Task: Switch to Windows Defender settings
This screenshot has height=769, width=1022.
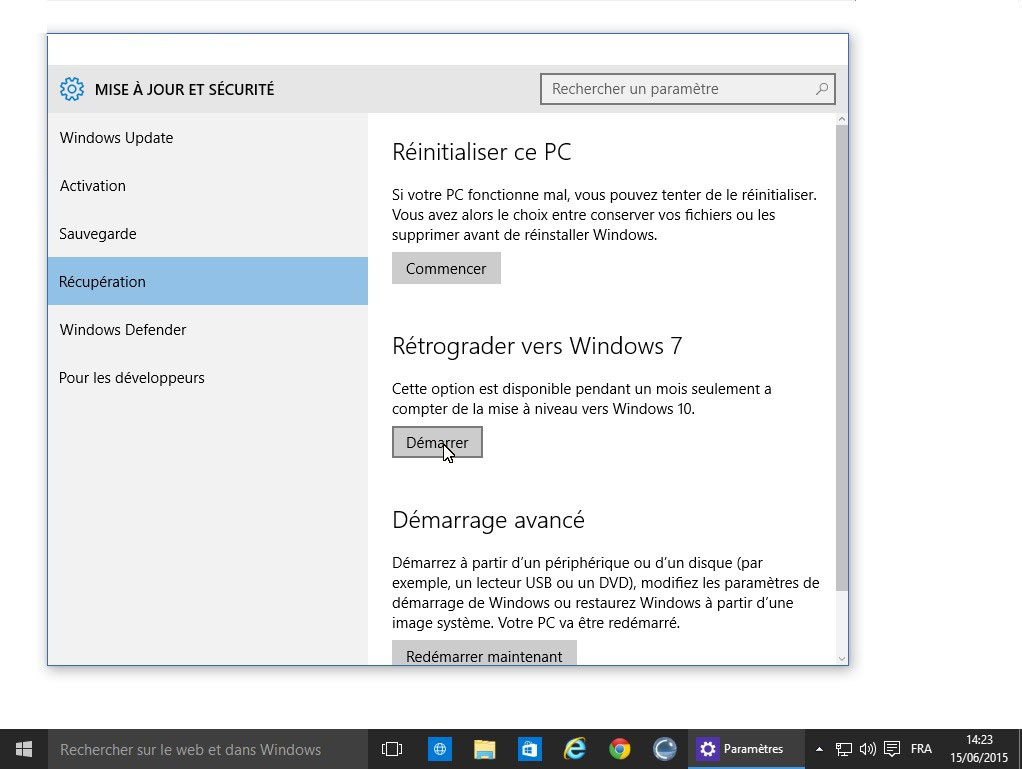Action: pos(122,330)
